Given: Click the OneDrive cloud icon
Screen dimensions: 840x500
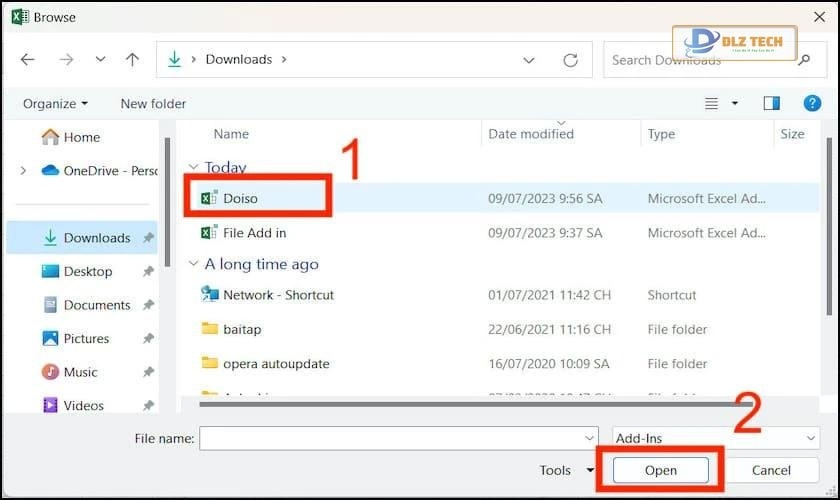Looking at the screenshot, I should (x=50, y=170).
